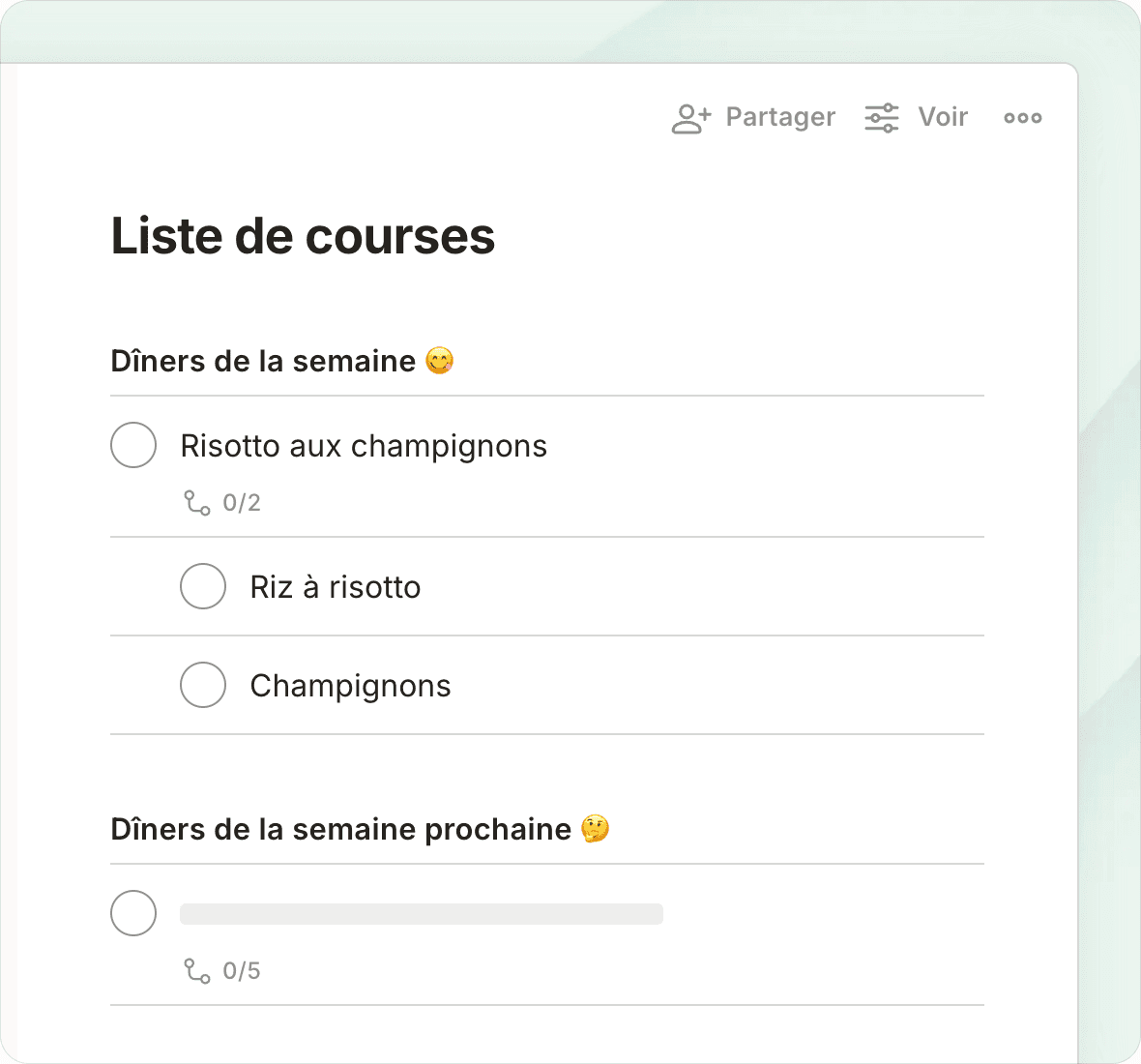The height and width of the screenshot is (1064, 1141).
Task: Select Dîners de la semaine section heading
Action: tap(263, 361)
